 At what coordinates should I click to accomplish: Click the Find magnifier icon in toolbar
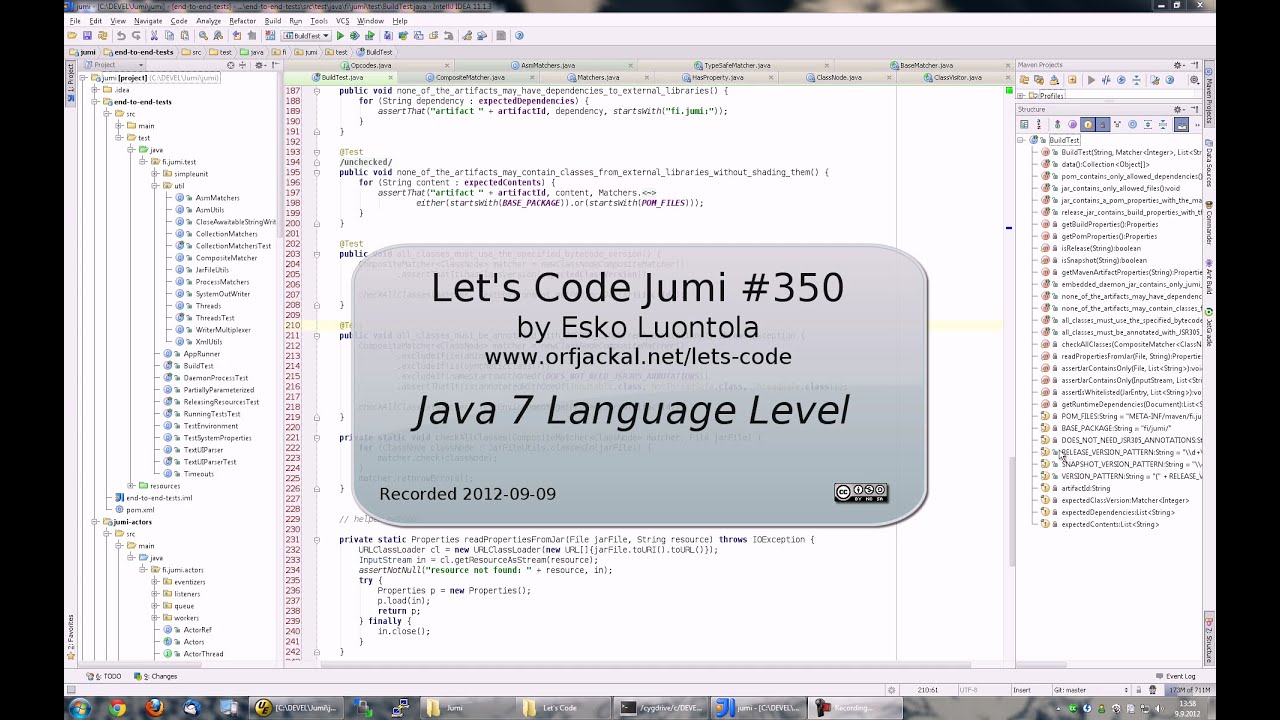(203, 35)
